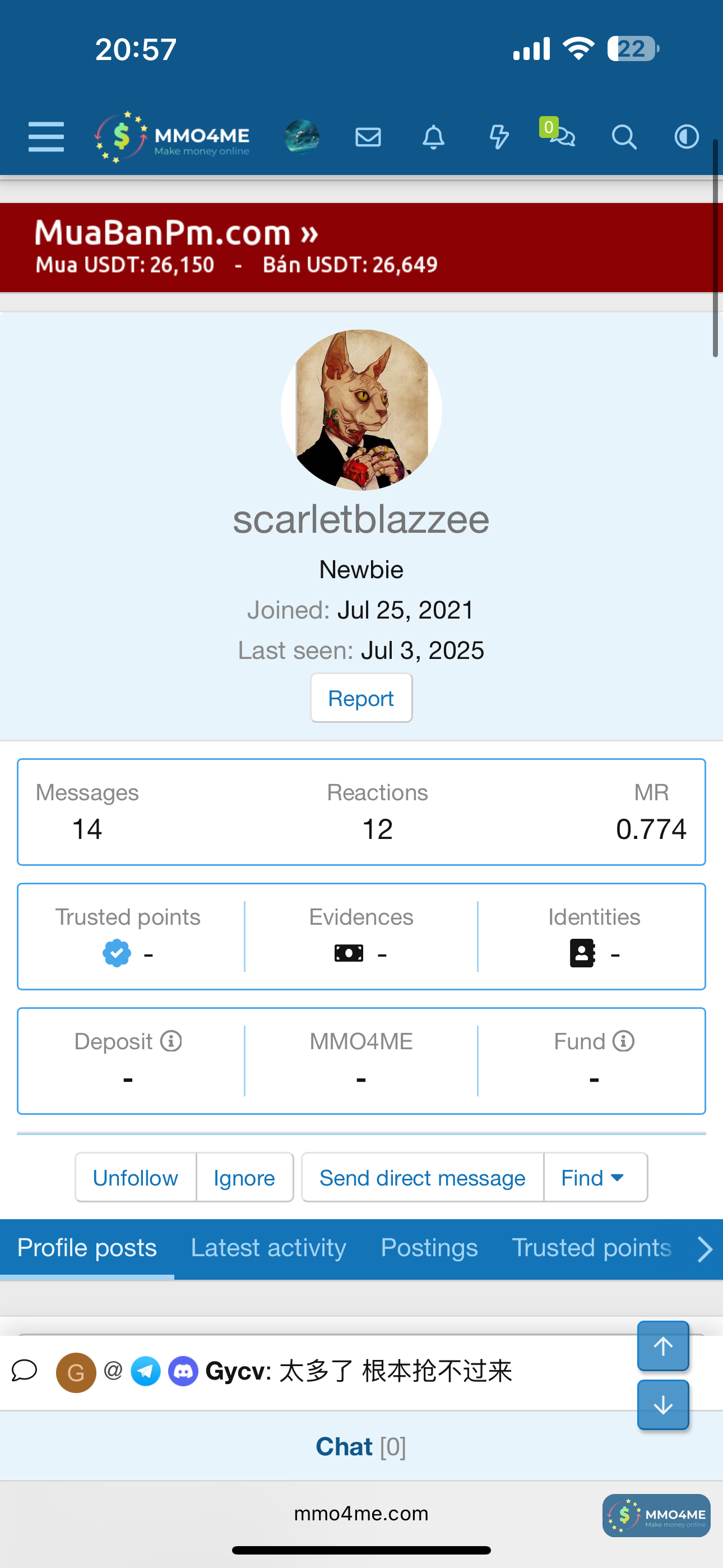Expand the Chat [0] panel

click(x=361, y=1446)
